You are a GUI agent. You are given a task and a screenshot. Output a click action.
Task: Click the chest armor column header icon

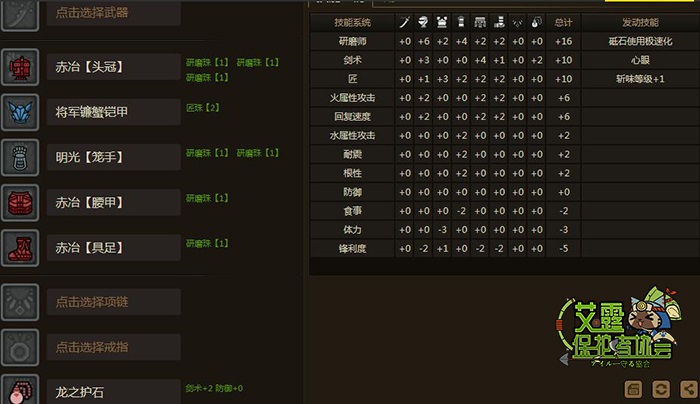(442, 22)
